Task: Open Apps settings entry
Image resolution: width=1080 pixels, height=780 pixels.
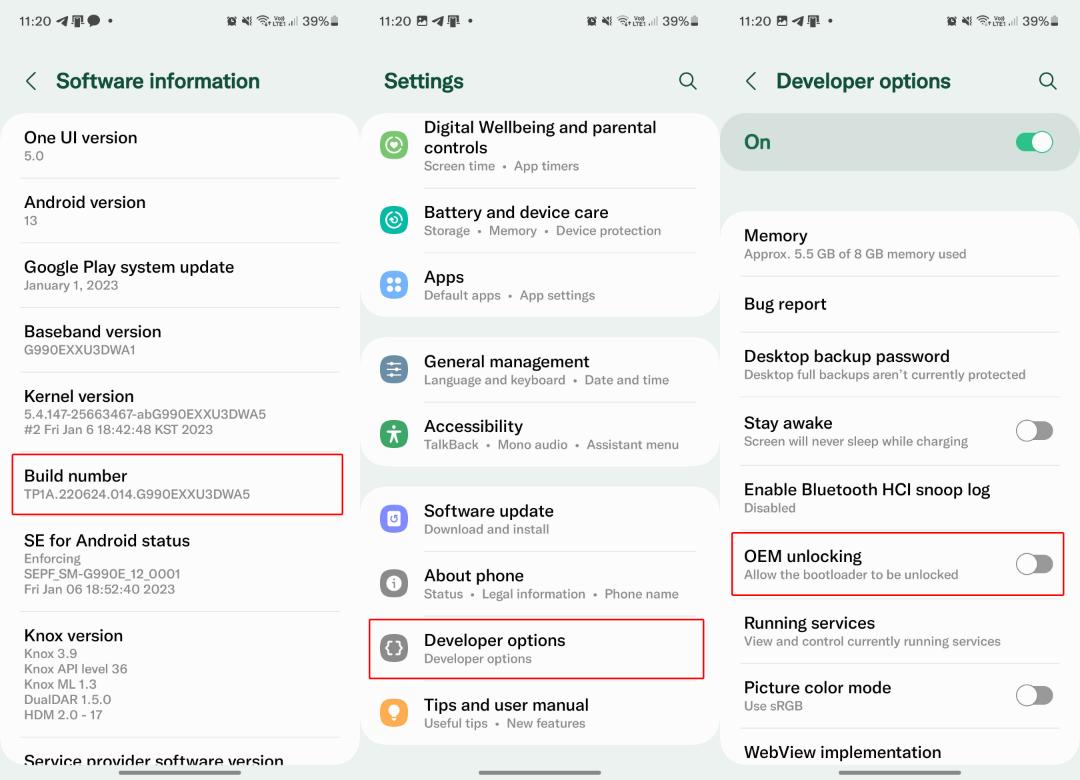Action: click(x=539, y=285)
